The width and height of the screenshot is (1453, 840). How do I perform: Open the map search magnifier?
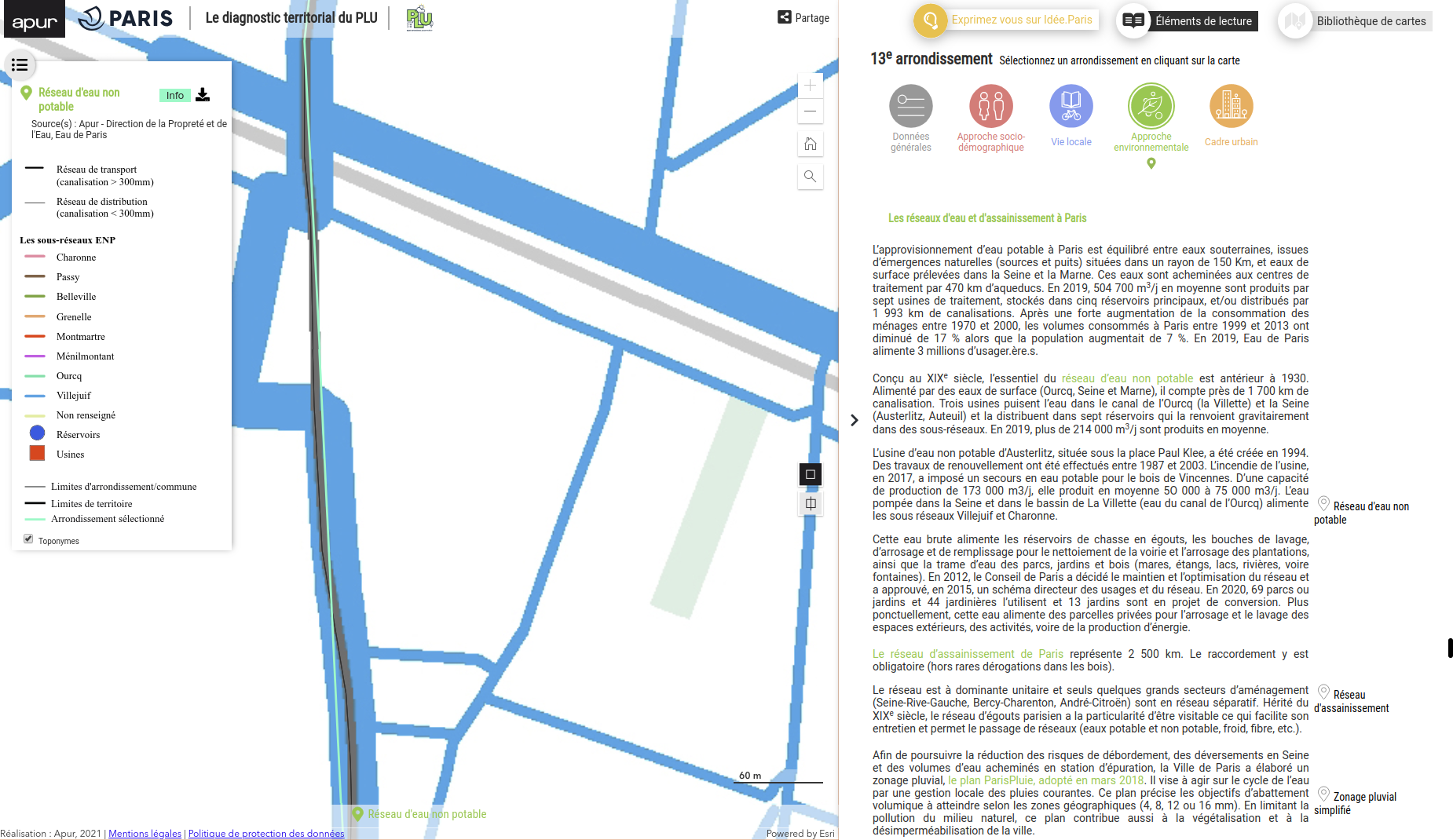point(810,177)
